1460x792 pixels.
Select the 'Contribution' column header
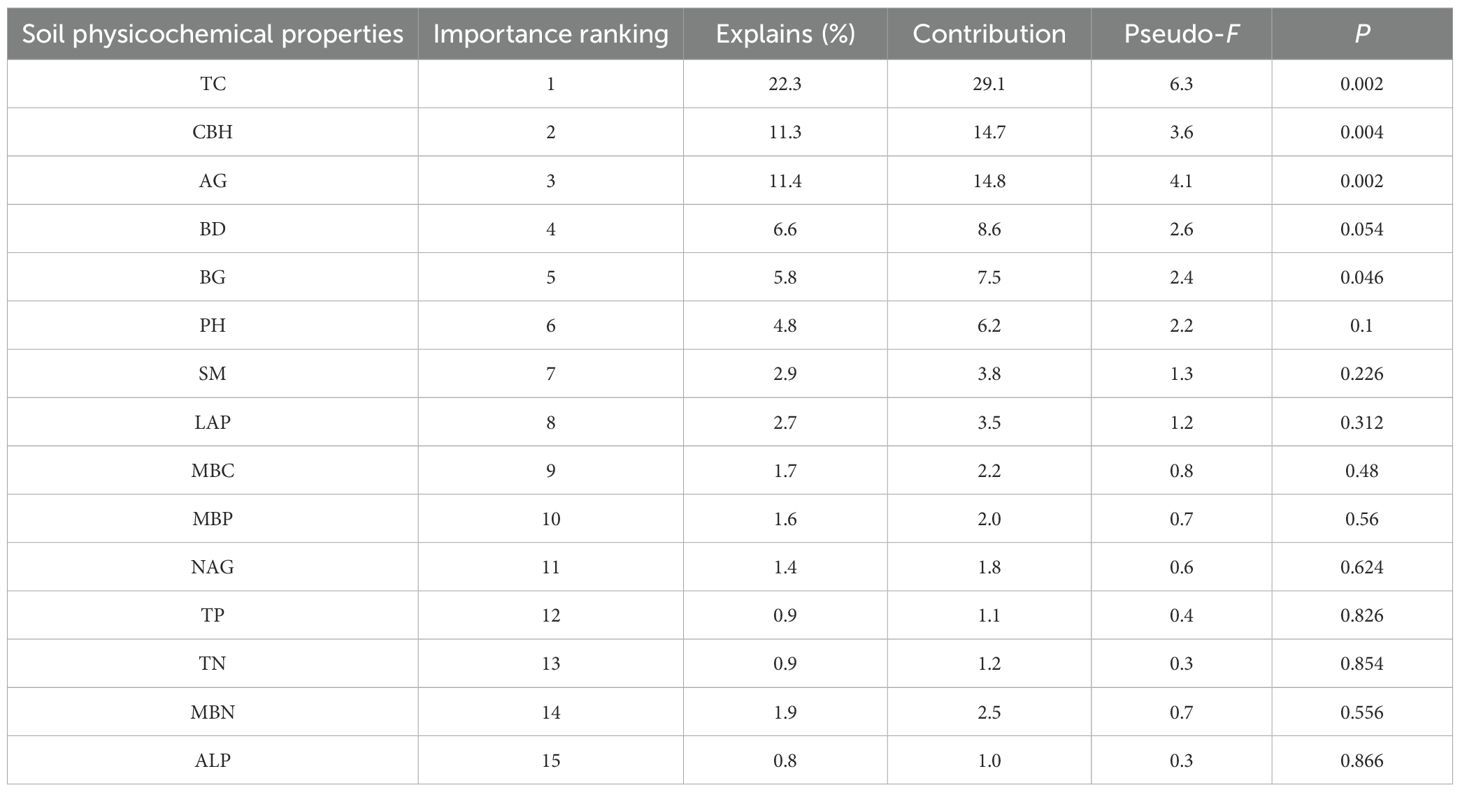click(989, 34)
